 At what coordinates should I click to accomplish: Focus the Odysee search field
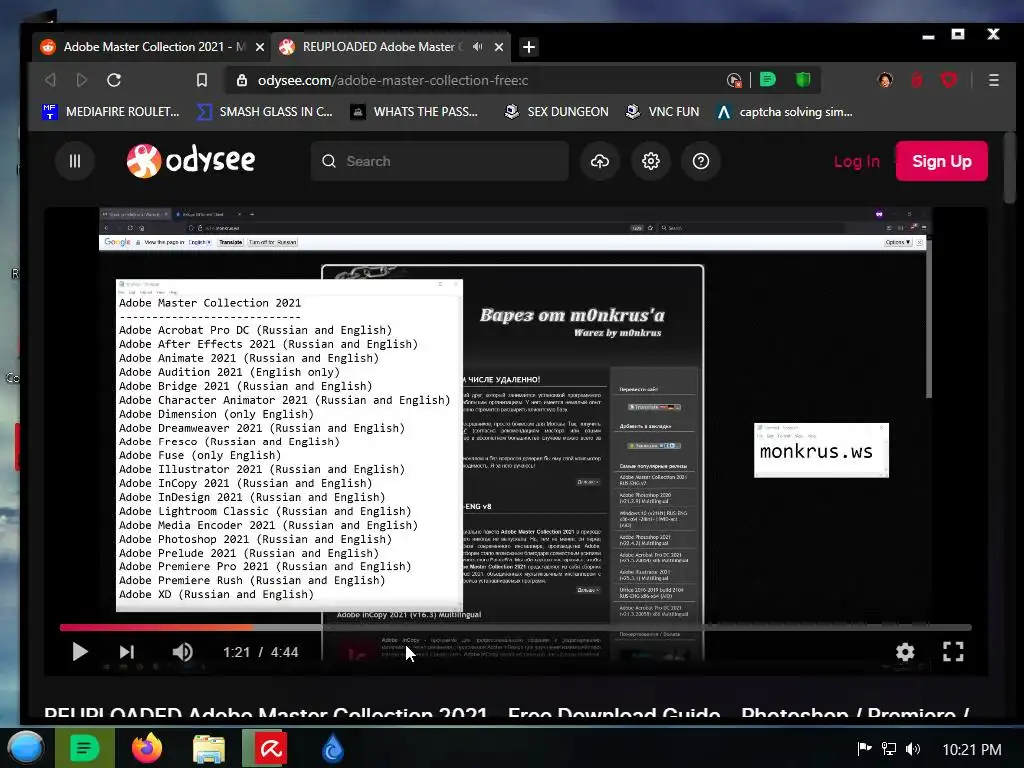(x=440, y=161)
